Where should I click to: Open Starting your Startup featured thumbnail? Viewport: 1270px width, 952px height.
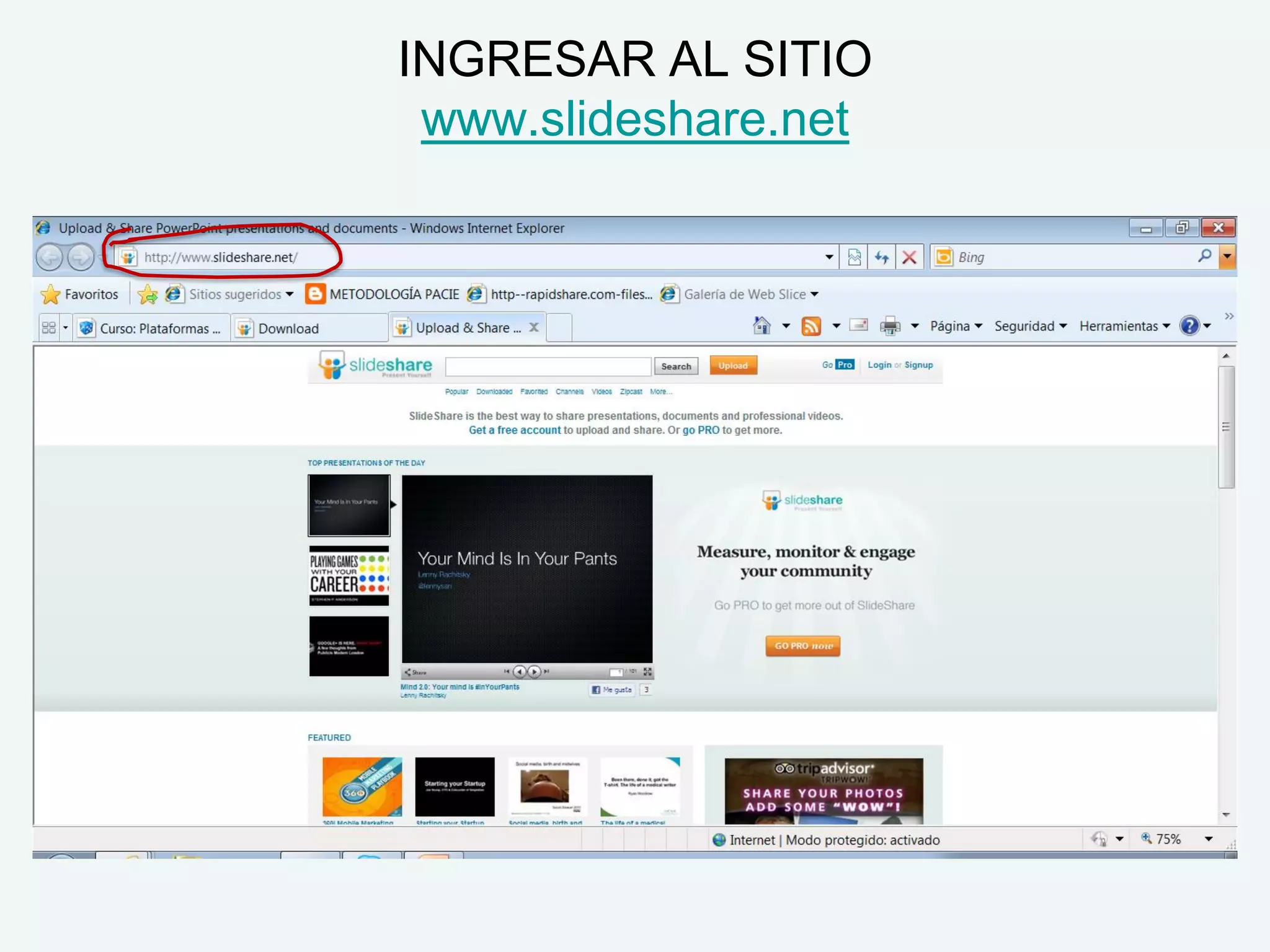tap(455, 787)
